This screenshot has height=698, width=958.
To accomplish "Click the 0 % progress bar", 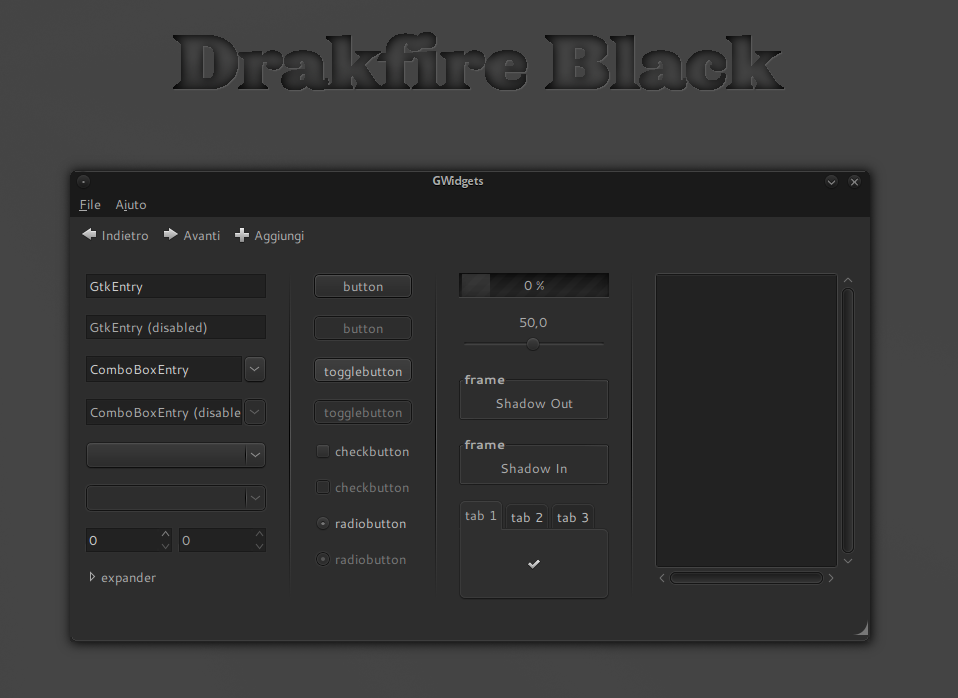I will coord(534,285).
